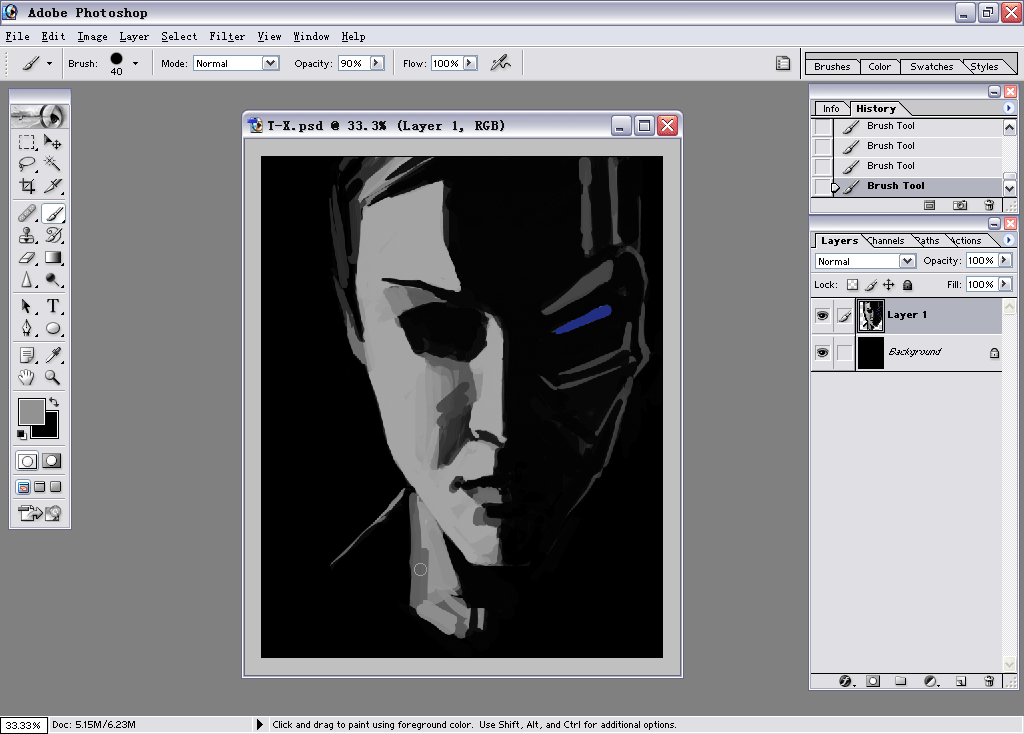The width and height of the screenshot is (1024, 734).
Task: Select the Zoom tool
Action: pyautogui.click(x=52, y=377)
